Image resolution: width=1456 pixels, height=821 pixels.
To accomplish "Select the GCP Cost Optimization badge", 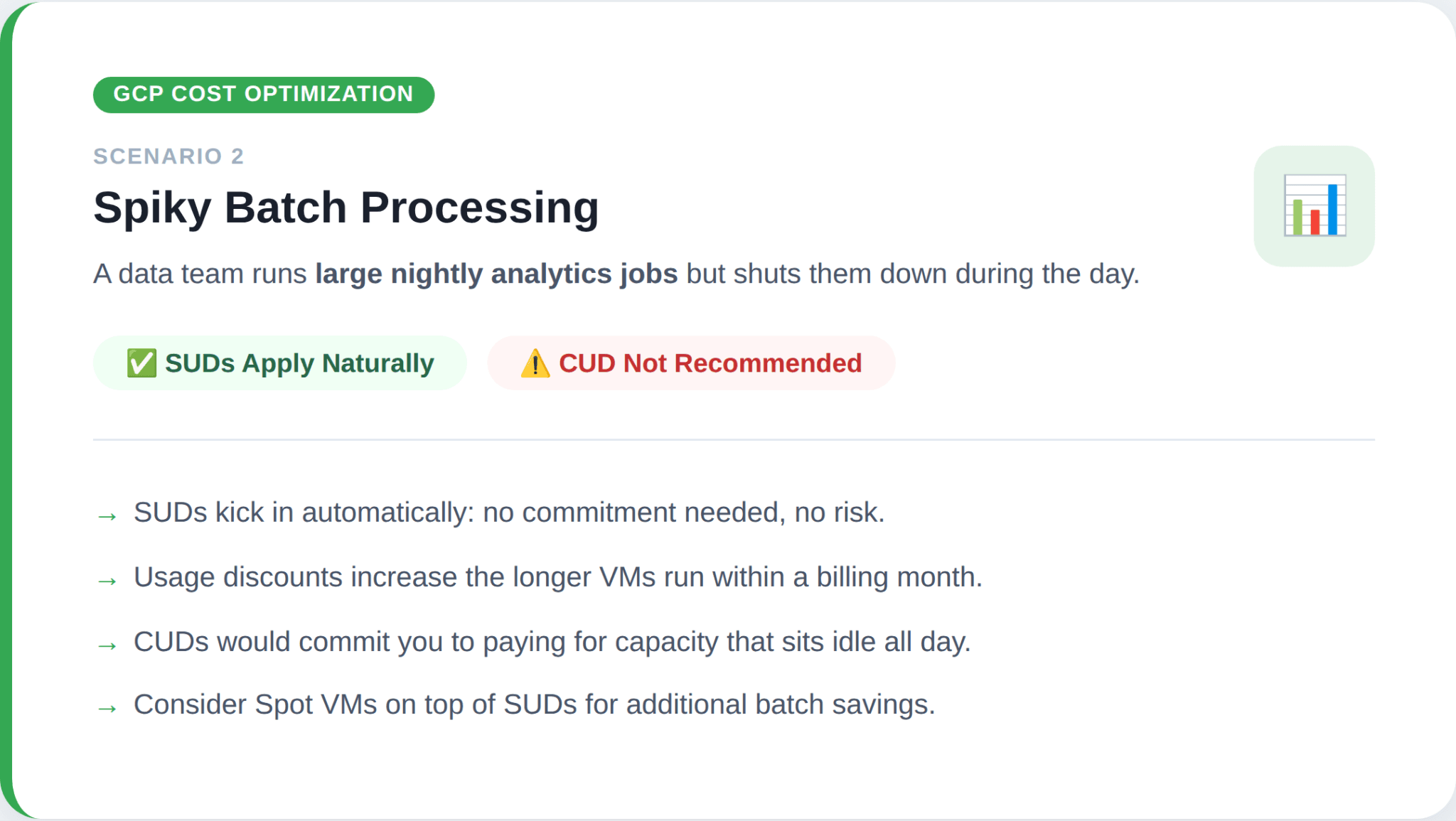I will 263,95.
